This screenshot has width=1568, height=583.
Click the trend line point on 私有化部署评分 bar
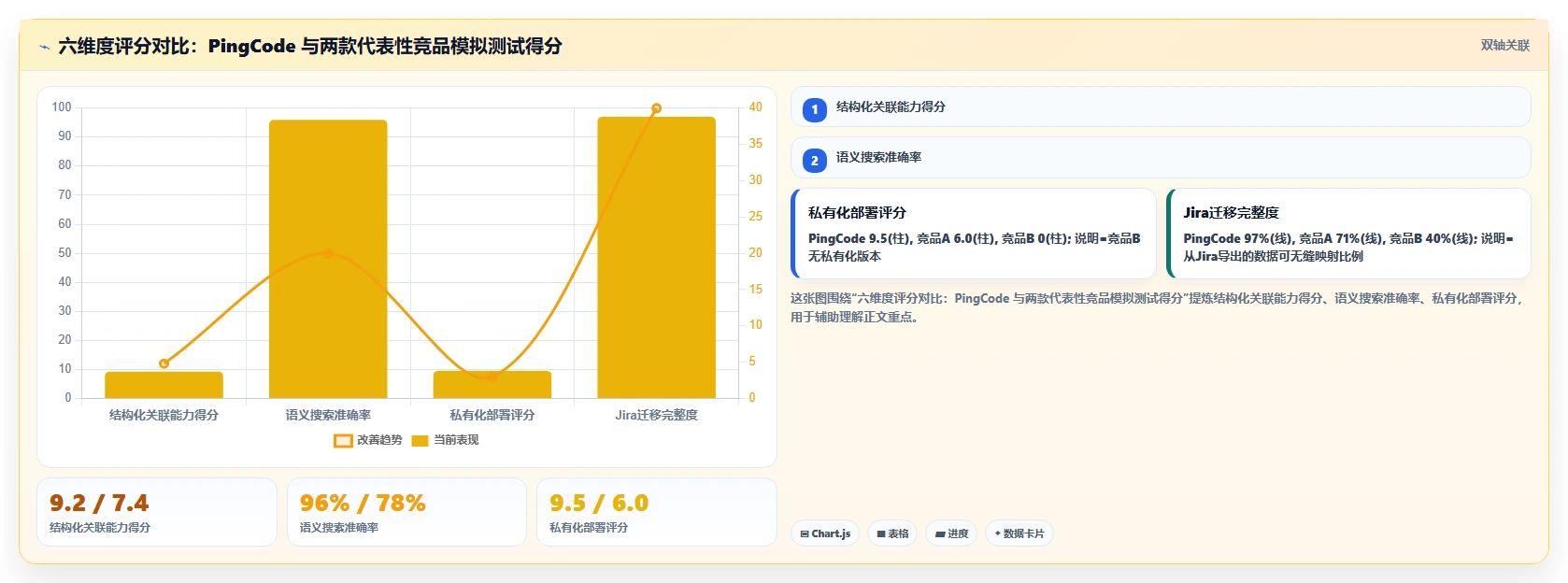click(492, 377)
